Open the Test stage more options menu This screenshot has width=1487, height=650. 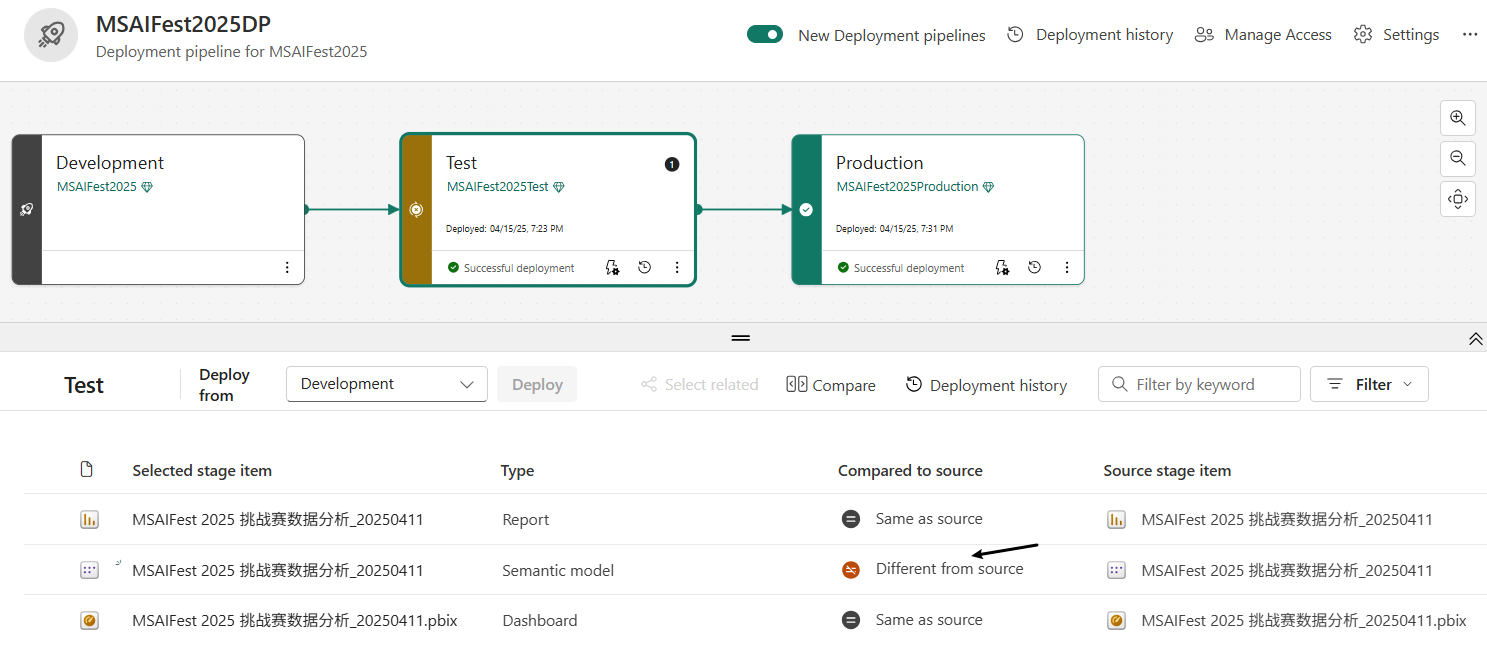click(x=677, y=268)
